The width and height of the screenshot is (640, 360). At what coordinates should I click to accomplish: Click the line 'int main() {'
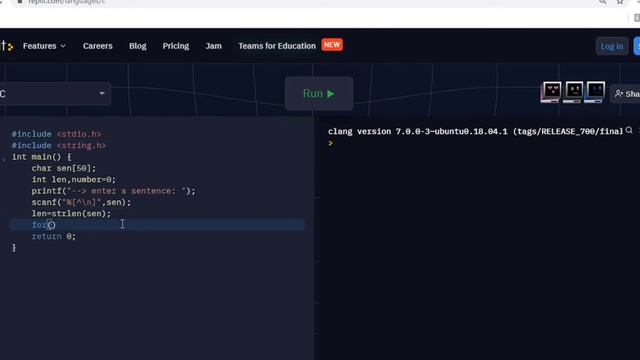pyautogui.click(x=41, y=157)
